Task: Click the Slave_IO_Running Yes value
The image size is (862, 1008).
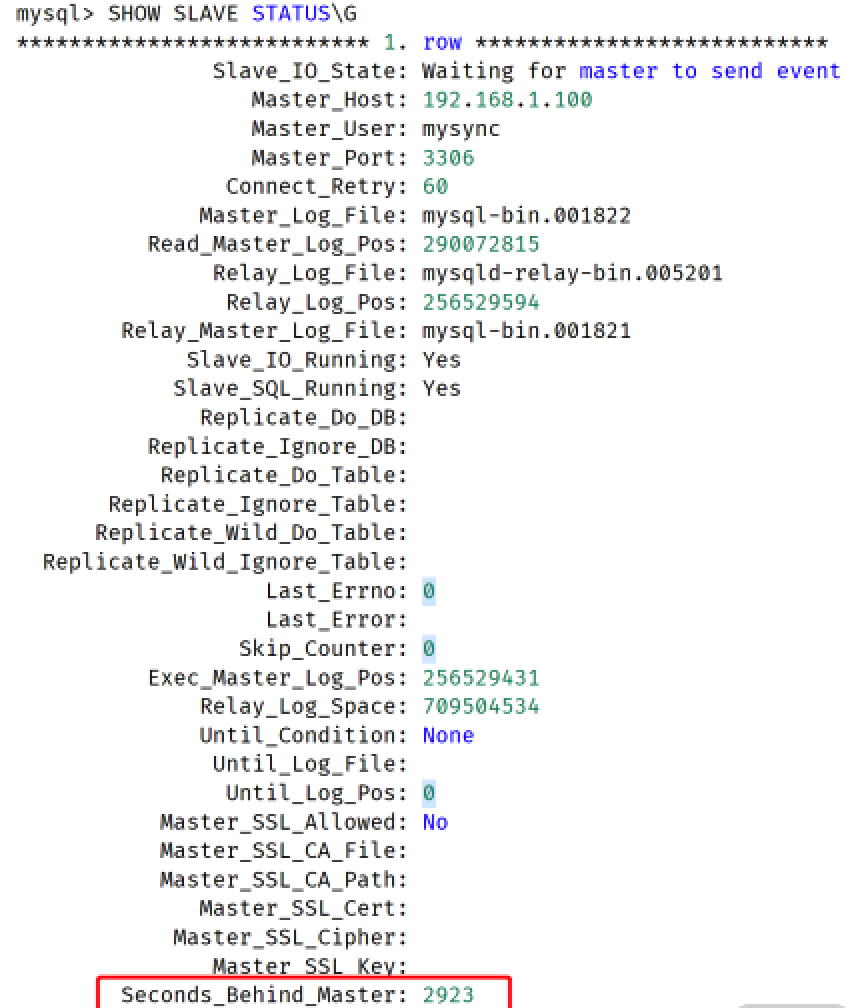Action: point(442,359)
